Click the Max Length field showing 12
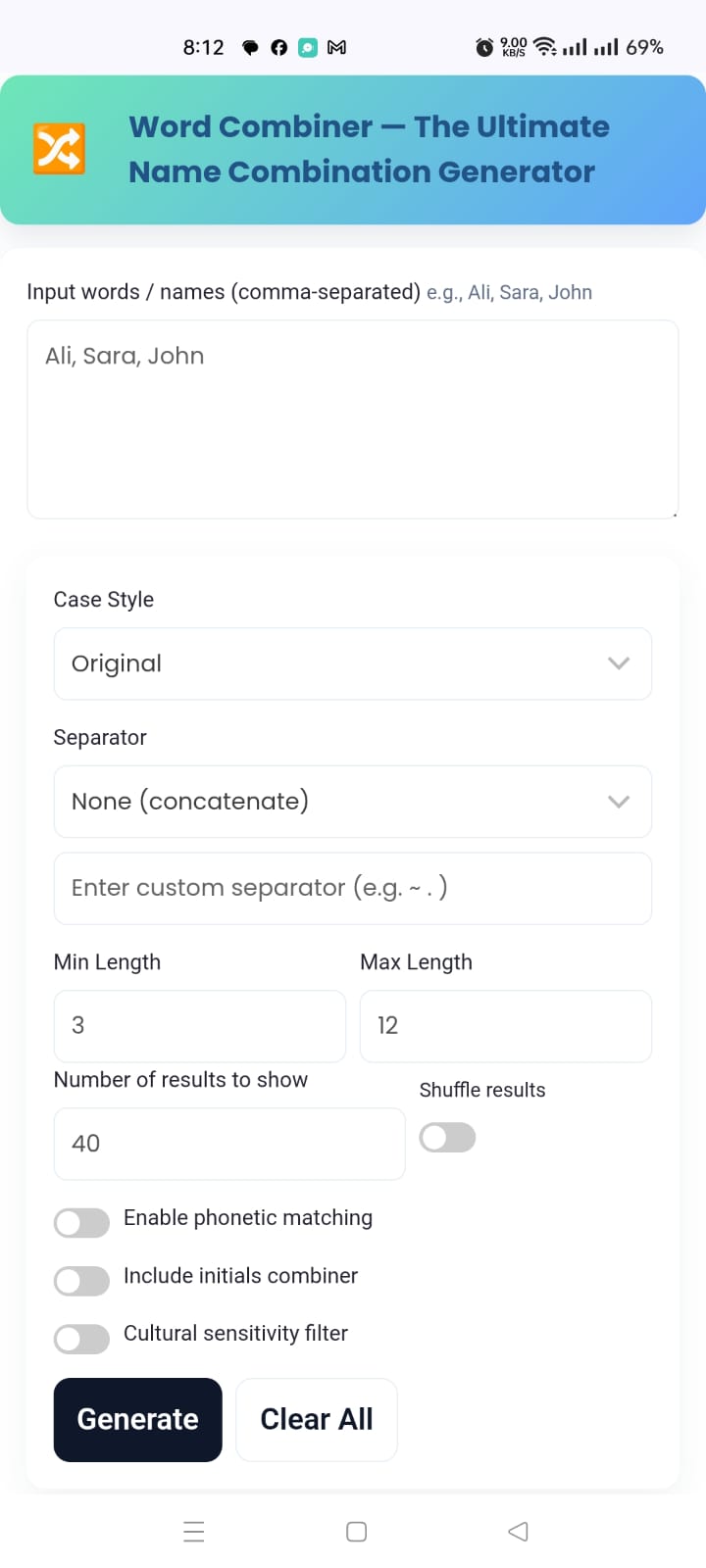706x1568 pixels. pos(506,1025)
